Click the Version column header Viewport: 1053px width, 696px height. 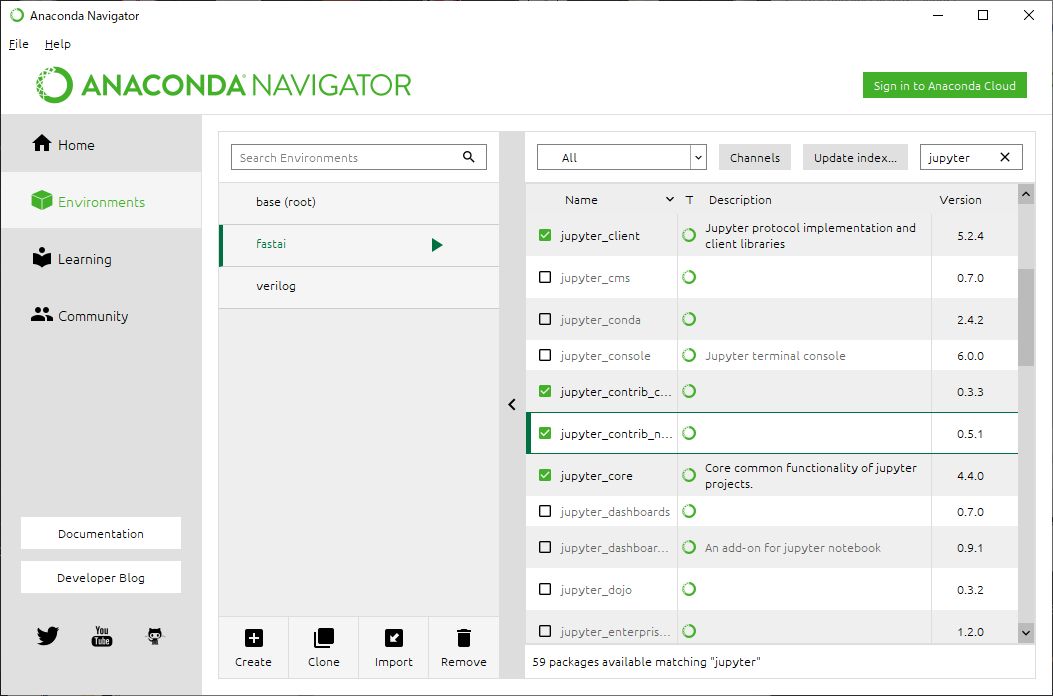[x=960, y=200]
